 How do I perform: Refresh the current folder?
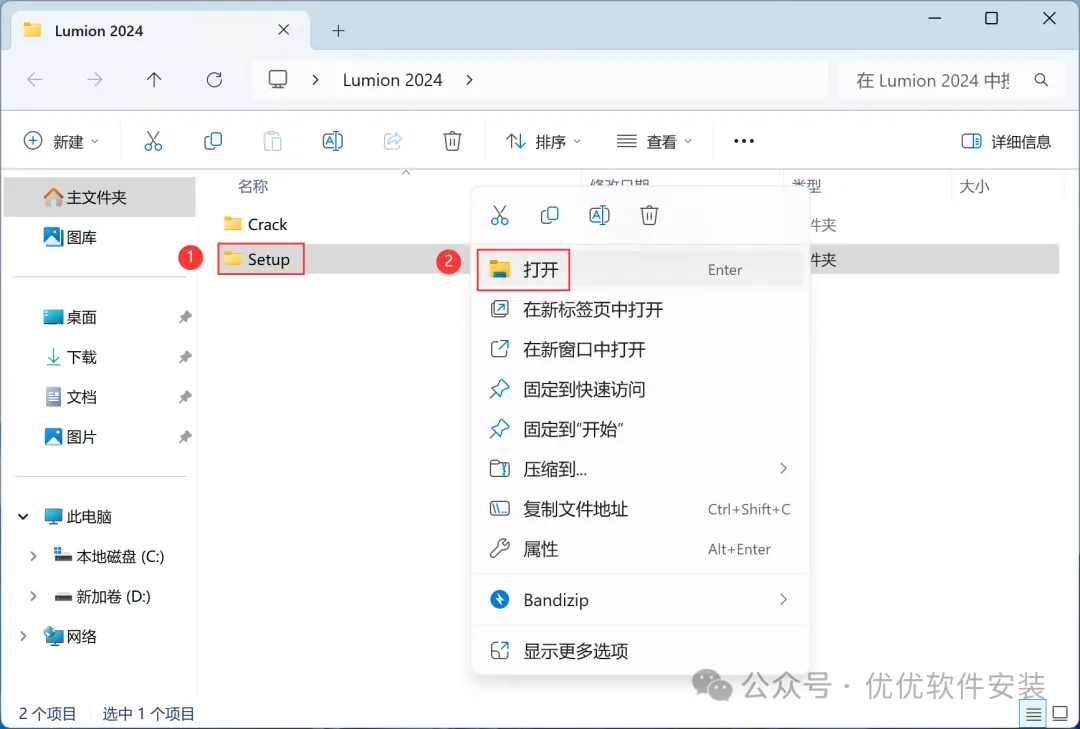click(214, 80)
